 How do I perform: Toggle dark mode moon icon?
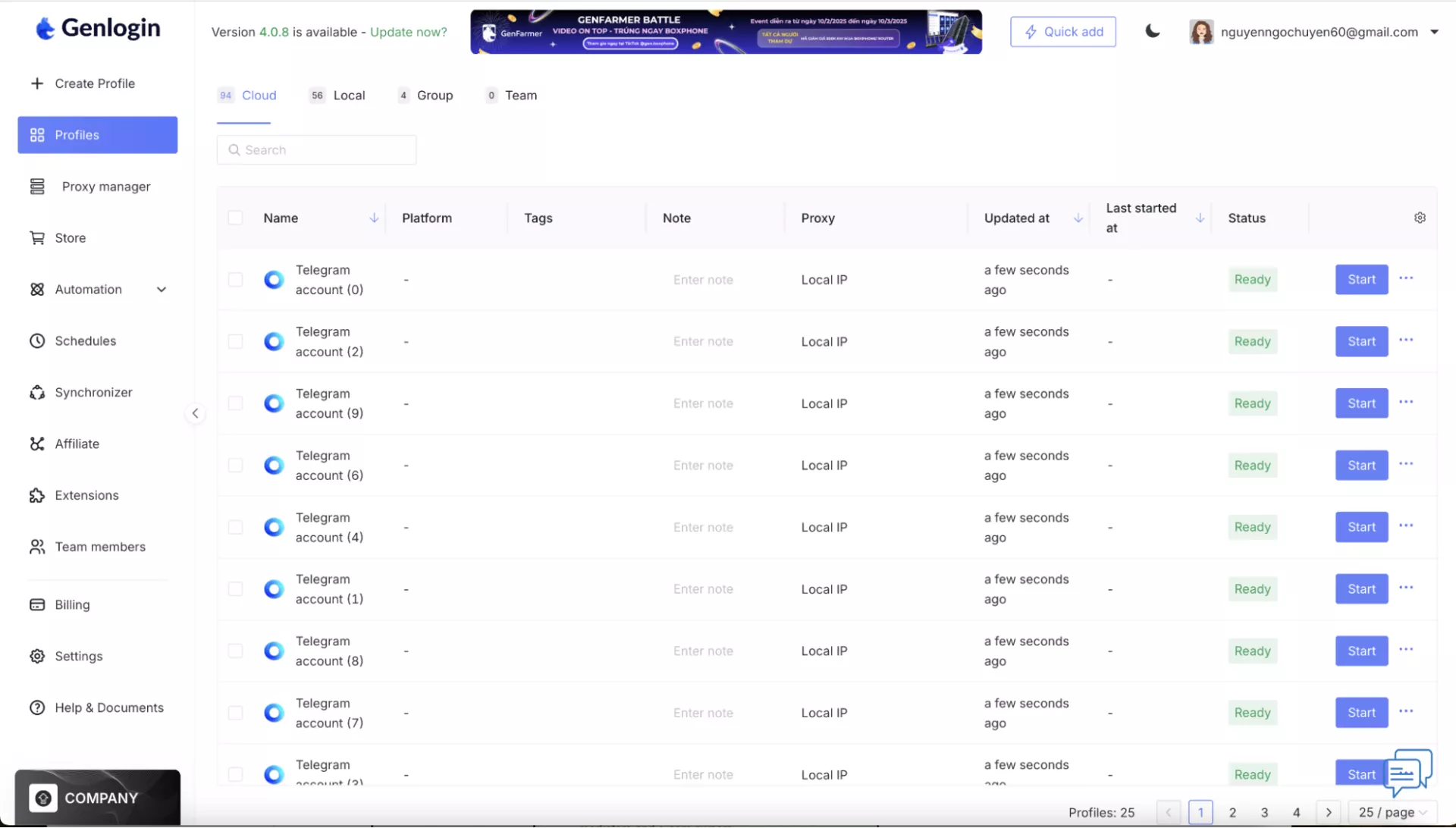[x=1152, y=31]
